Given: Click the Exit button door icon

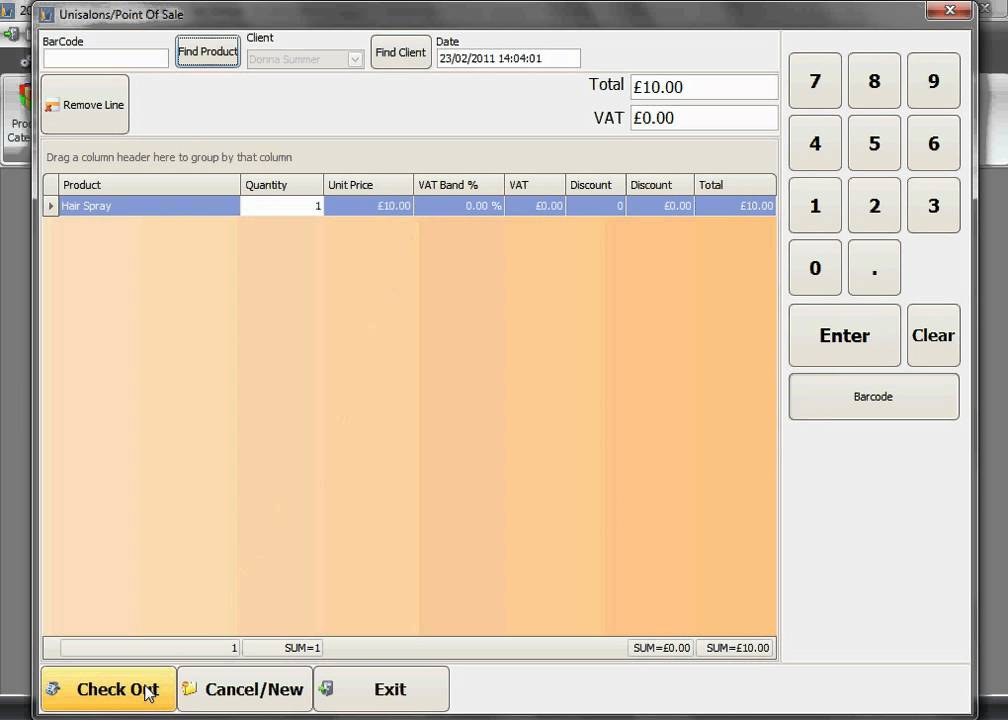Looking at the screenshot, I should click(x=326, y=688).
